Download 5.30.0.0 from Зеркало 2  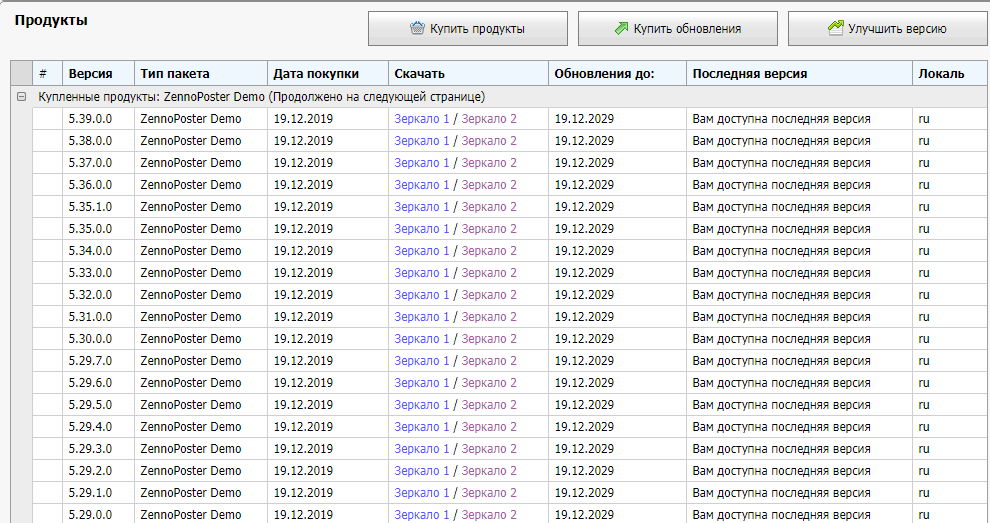[x=489, y=339]
